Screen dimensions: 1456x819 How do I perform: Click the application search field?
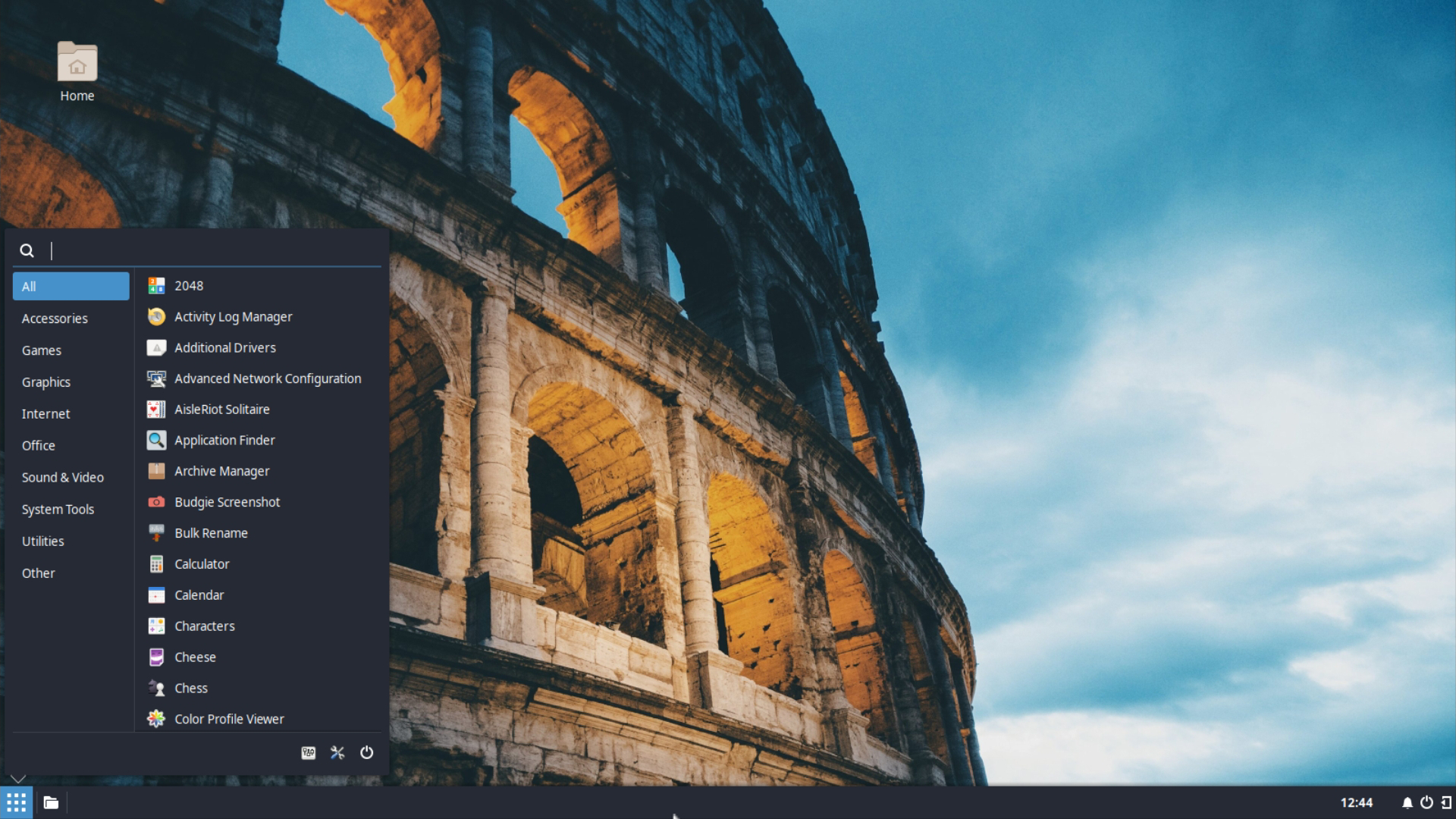point(212,251)
